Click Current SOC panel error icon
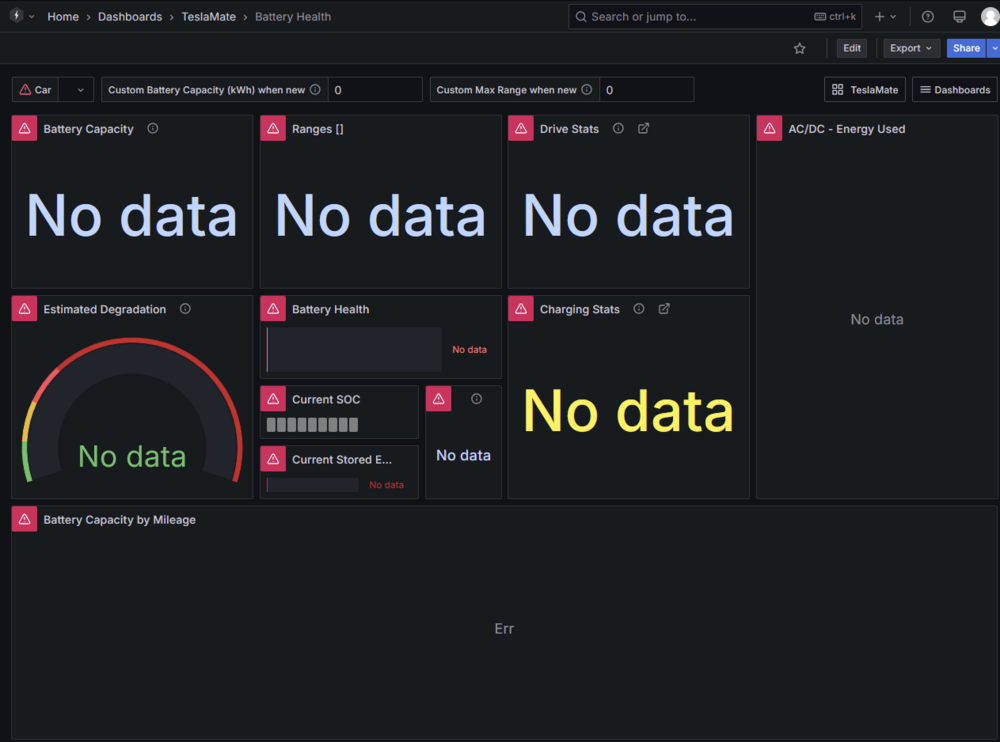The height and width of the screenshot is (742, 1000). point(273,399)
